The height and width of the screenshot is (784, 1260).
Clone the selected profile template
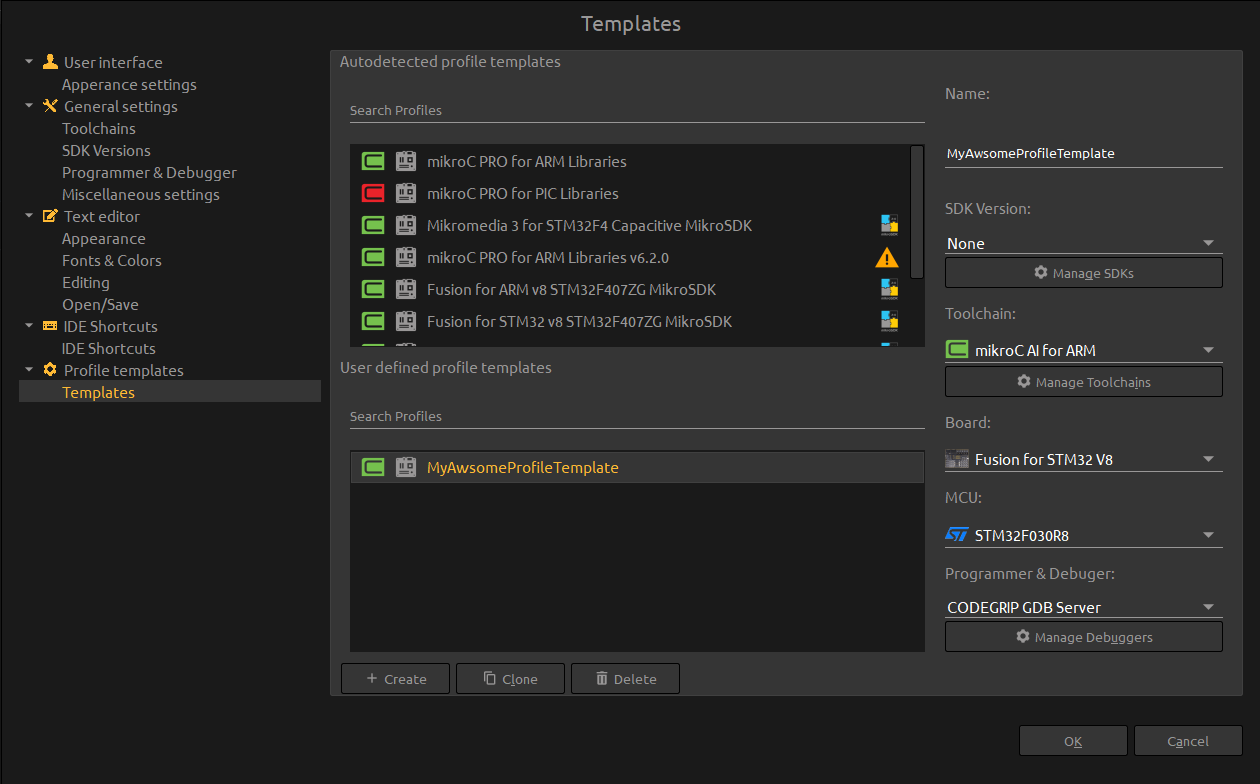tap(510, 679)
